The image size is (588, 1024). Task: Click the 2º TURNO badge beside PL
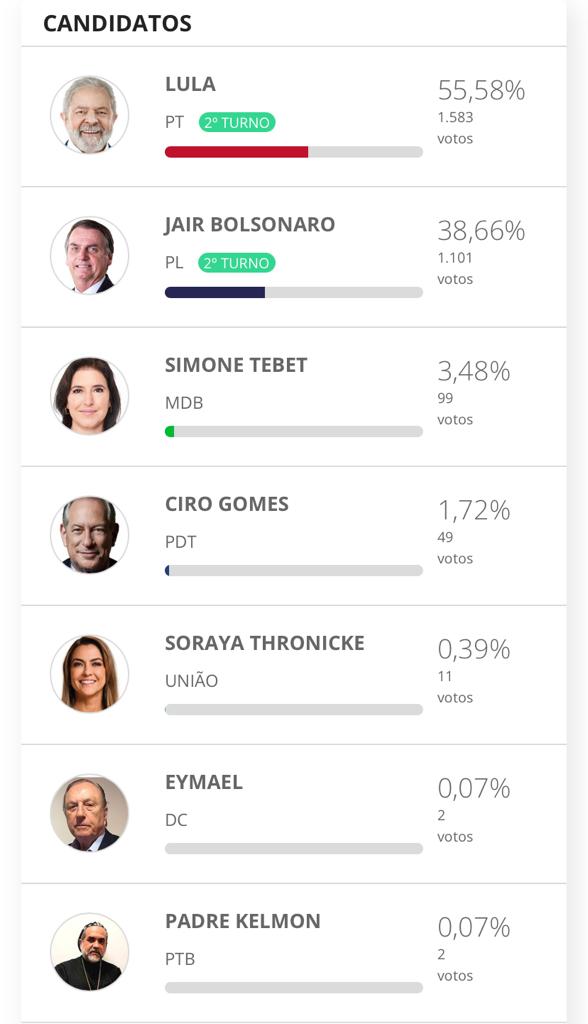(x=237, y=263)
